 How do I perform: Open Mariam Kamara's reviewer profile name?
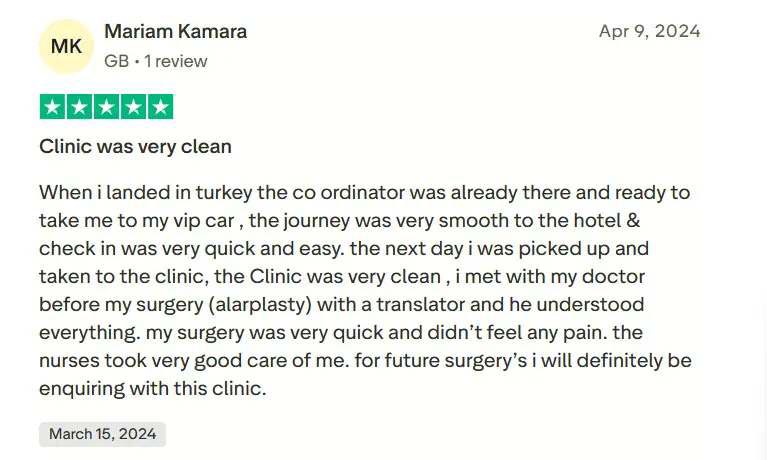tap(175, 31)
